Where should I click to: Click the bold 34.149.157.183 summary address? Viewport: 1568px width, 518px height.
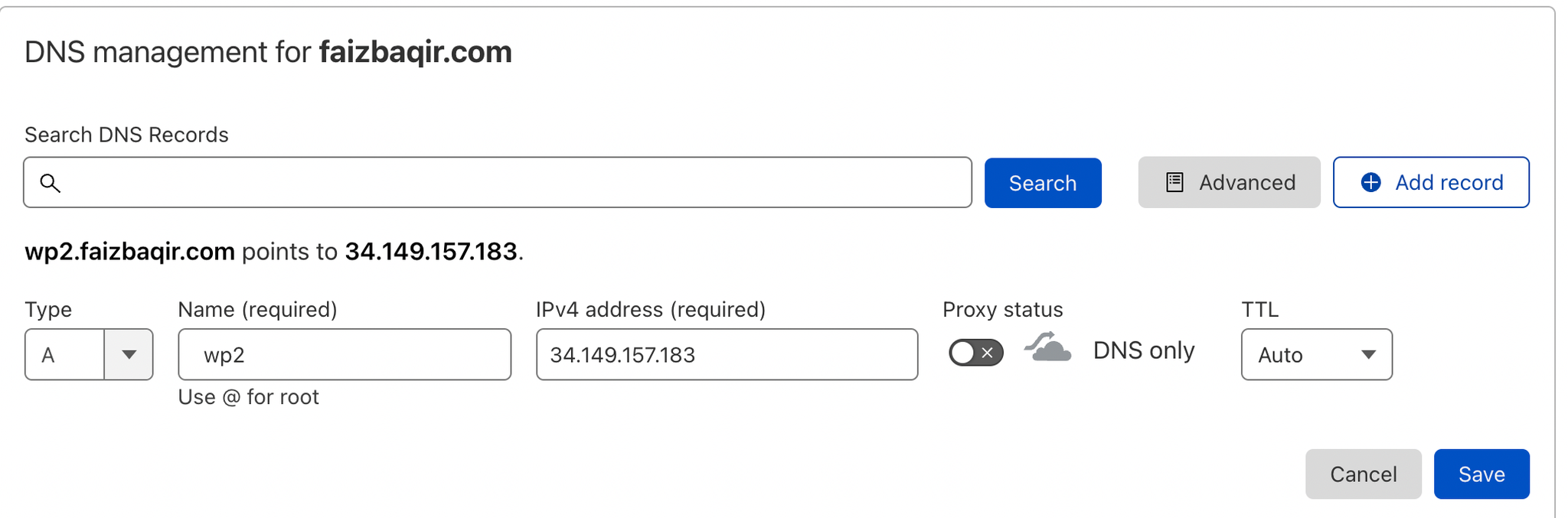[x=431, y=252]
